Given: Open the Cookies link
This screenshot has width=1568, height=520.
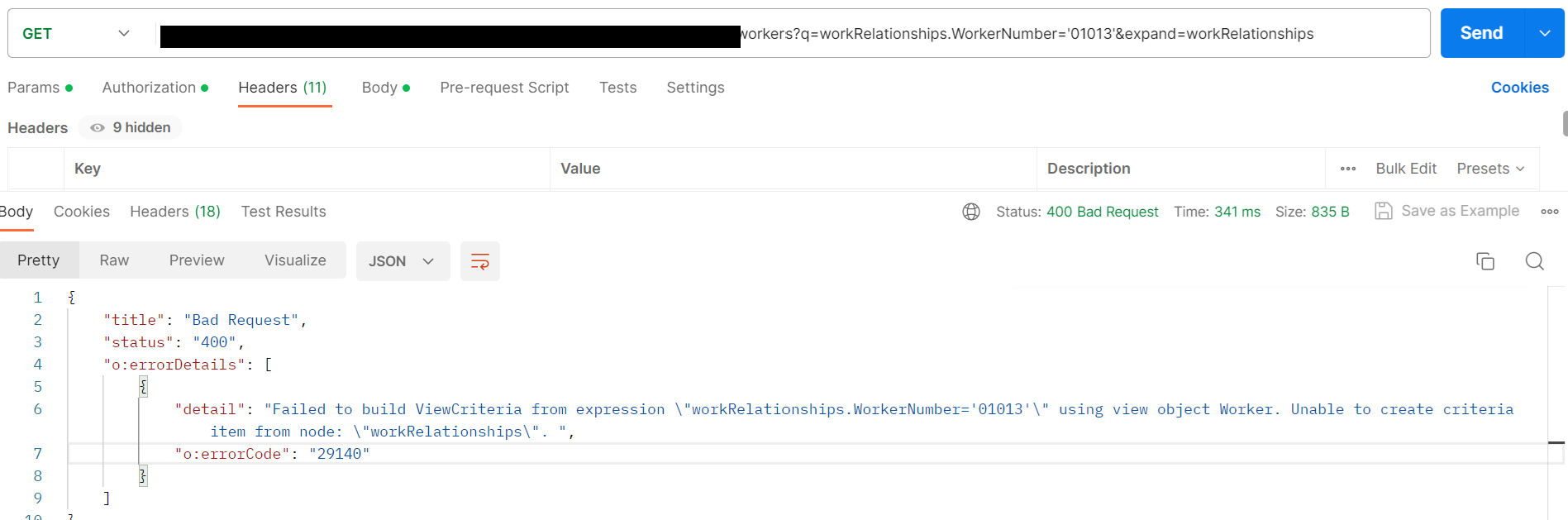Looking at the screenshot, I should tap(1519, 88).
